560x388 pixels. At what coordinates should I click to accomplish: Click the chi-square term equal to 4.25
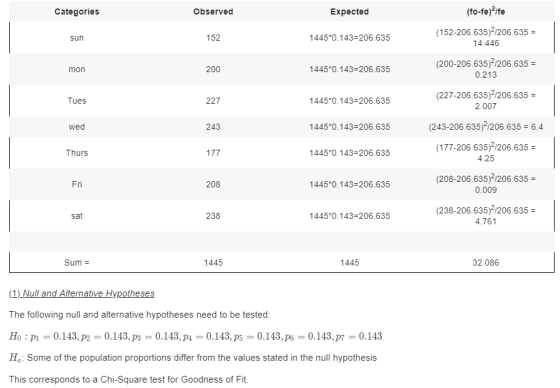point(486,153)
